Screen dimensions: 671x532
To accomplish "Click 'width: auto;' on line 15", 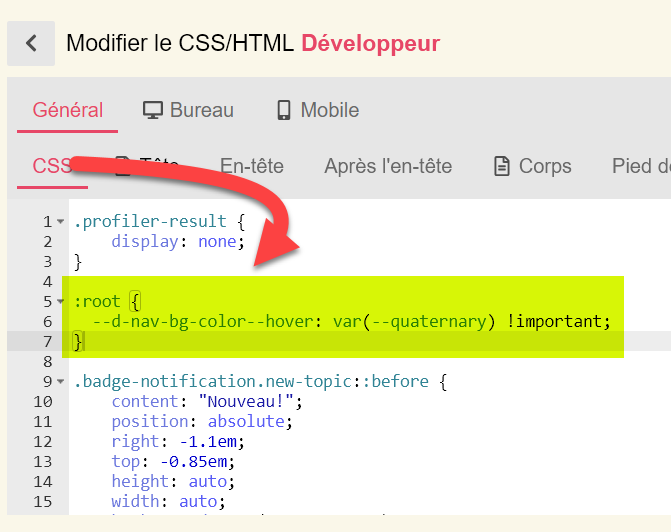I will 169,501.
